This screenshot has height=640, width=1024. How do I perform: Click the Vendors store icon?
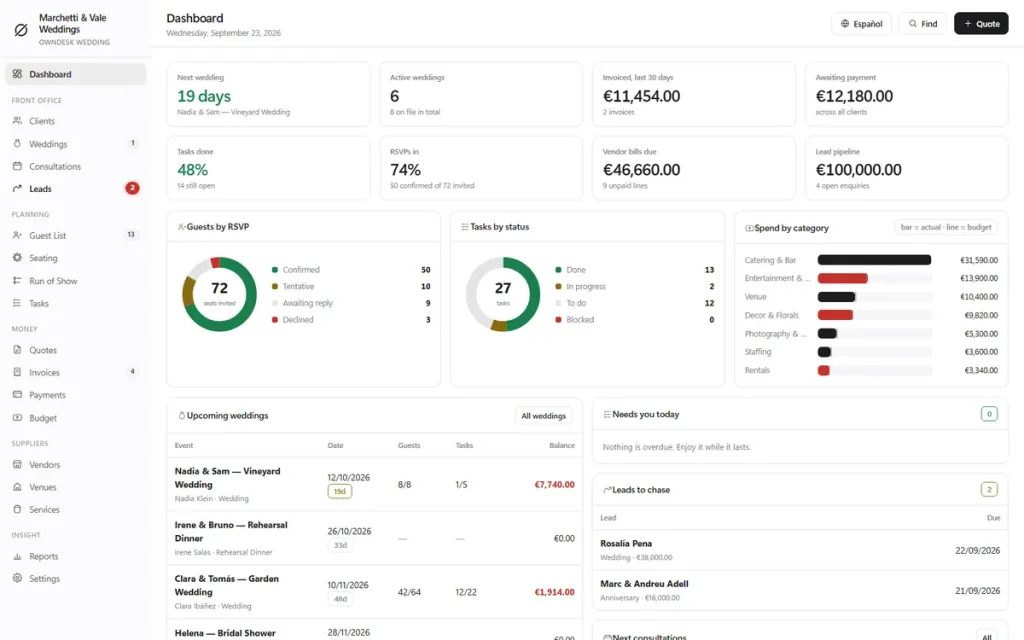pos(17,464)
